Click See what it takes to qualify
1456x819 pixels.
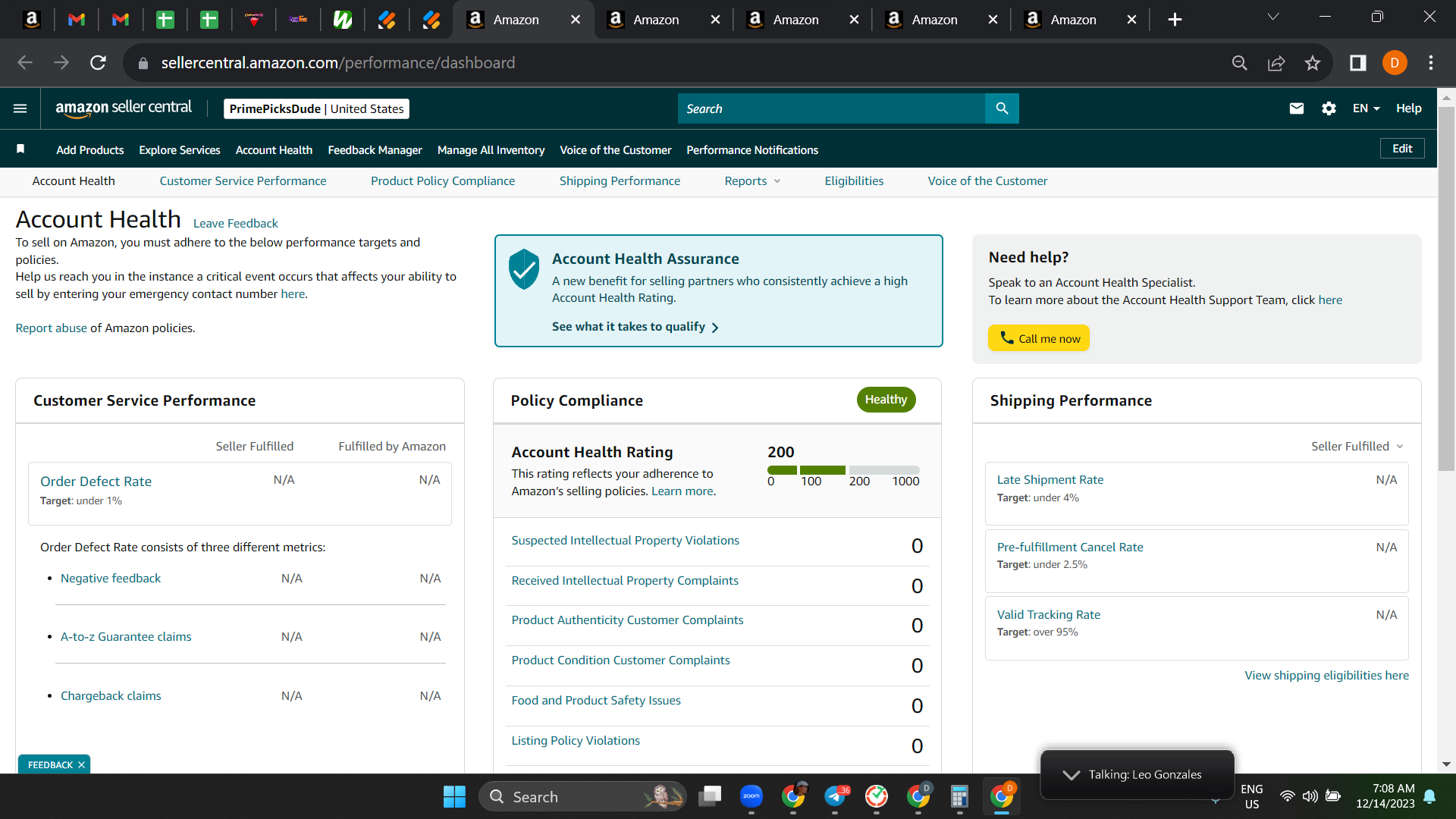[x=635, y=327]
